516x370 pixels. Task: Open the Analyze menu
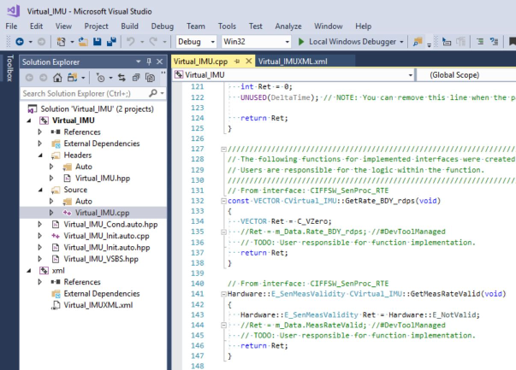(288, 26)
